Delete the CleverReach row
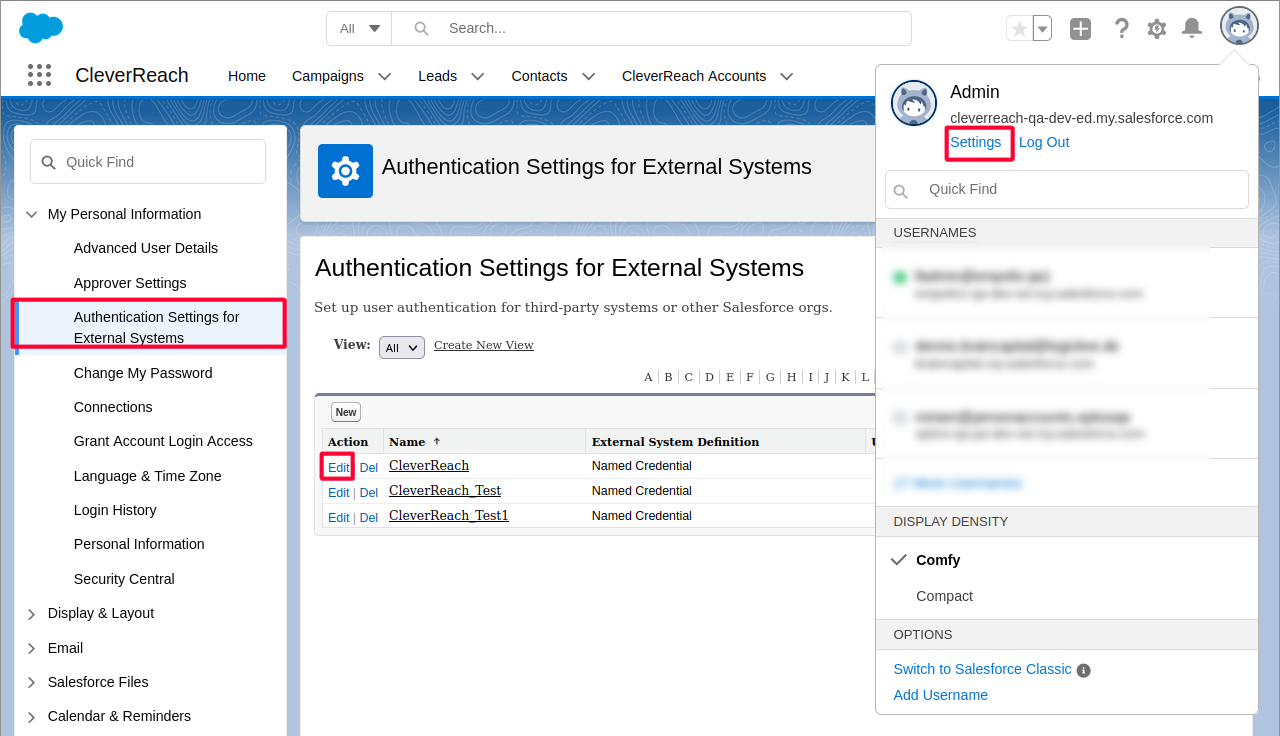Viewport: 1280px width, 736px height. pyautogui.click(x=369, y=467)
